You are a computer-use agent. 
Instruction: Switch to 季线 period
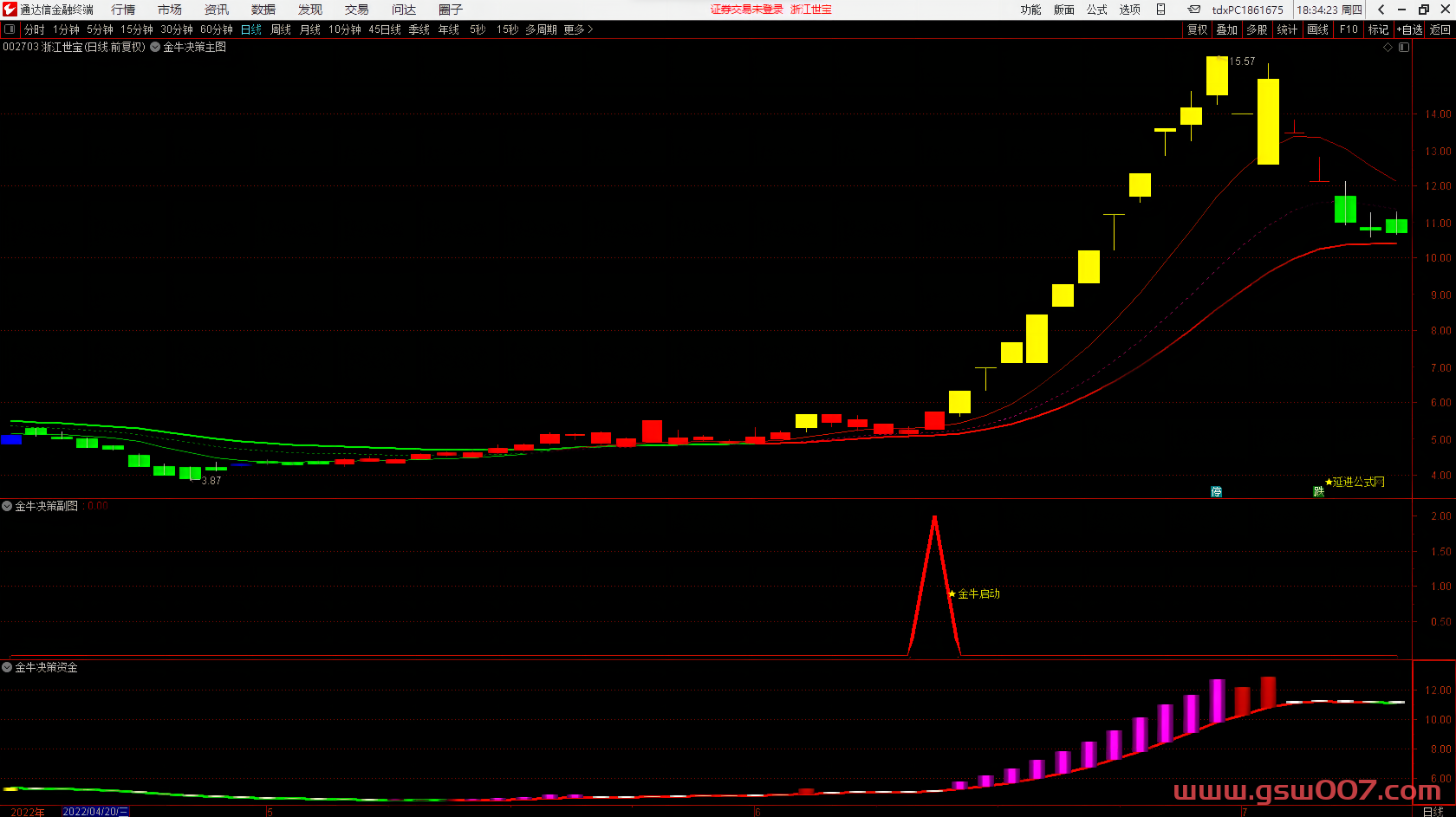click(419, 29)
